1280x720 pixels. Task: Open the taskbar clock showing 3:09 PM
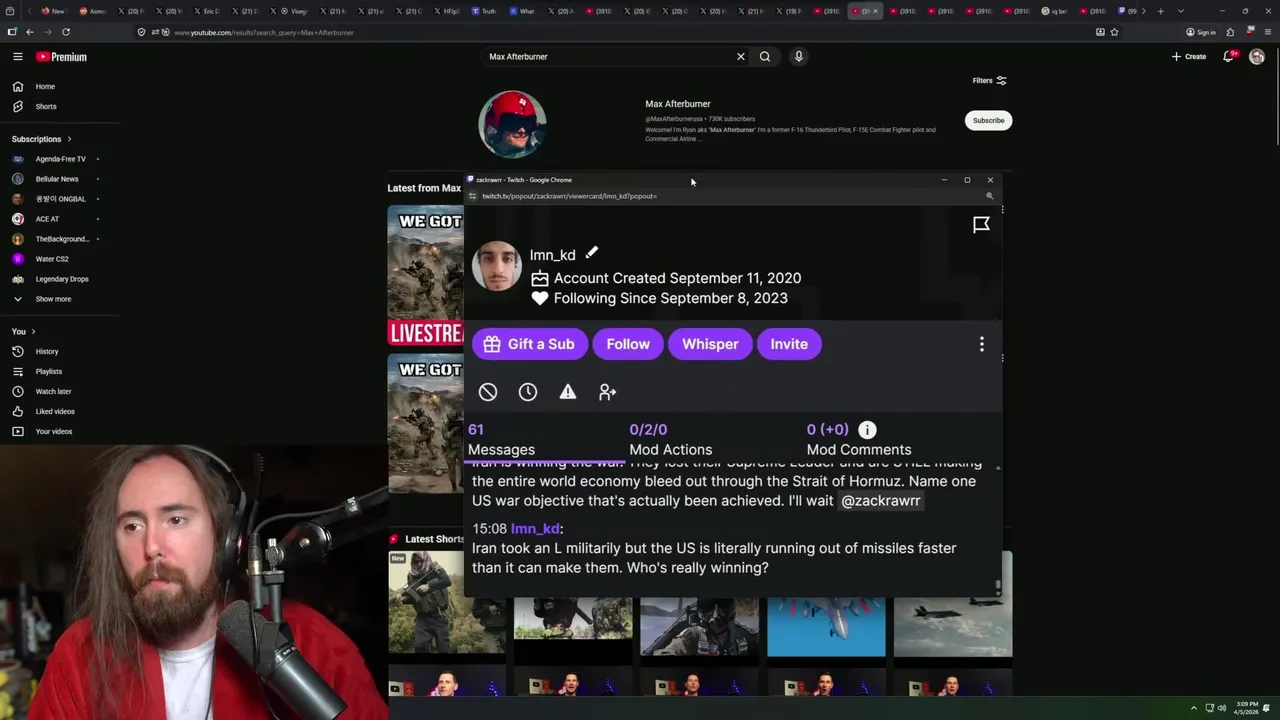point(1245,708)
